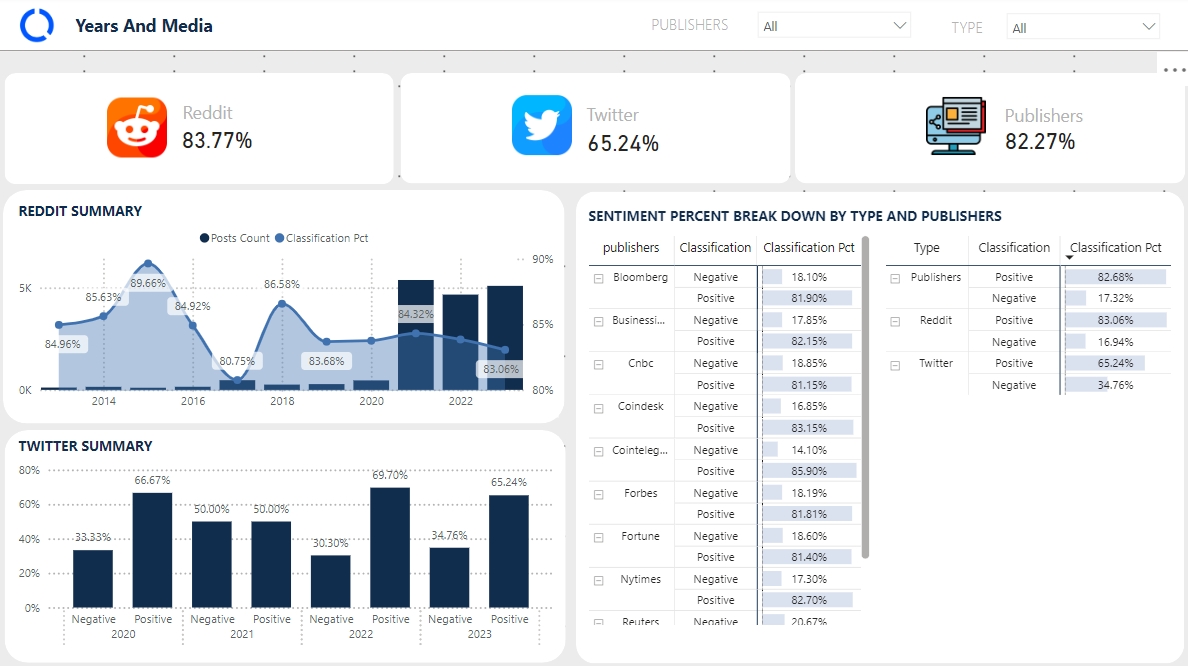Collapse the Coindesk row
Image resolution: width=1188 pixels, height=666 pixels.
tap(599, 408)
